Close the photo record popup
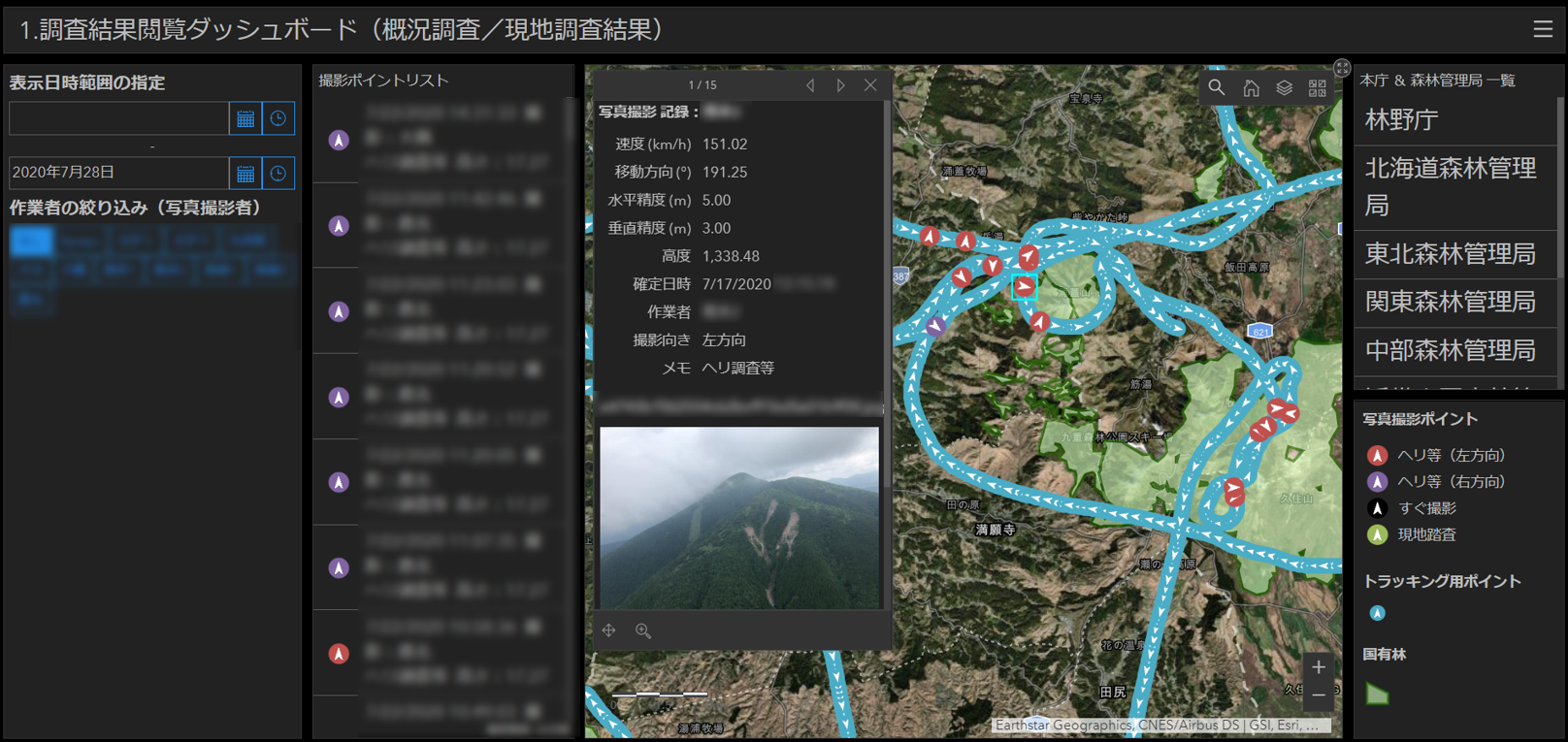Viewport: 1568px width, 742px height. tap(870, 85)
